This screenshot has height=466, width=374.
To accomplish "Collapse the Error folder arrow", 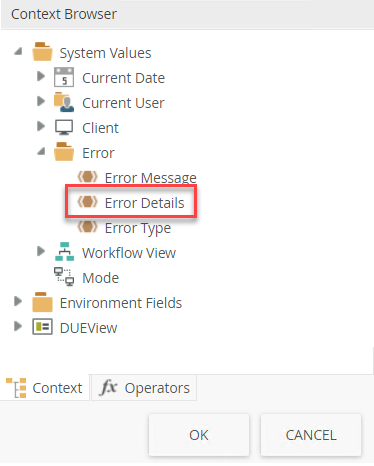I will click(41, 152).
